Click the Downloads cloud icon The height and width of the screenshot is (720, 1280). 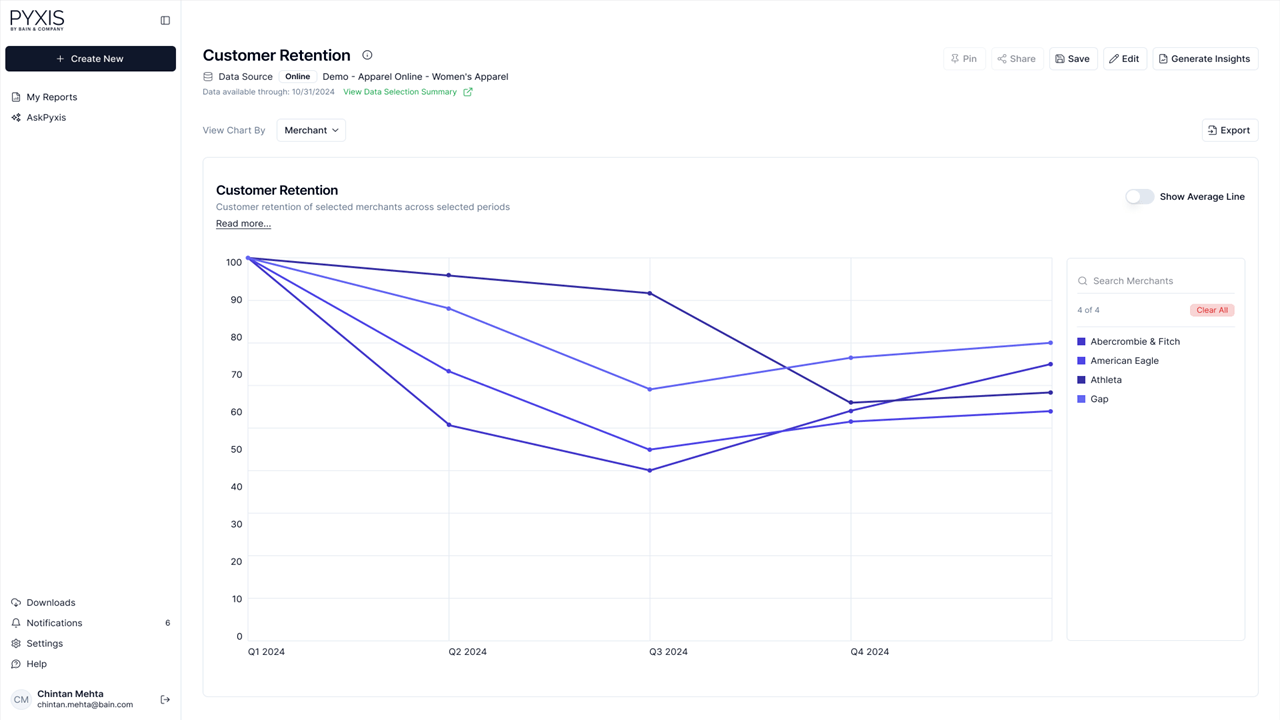click(x=16, y=603)
